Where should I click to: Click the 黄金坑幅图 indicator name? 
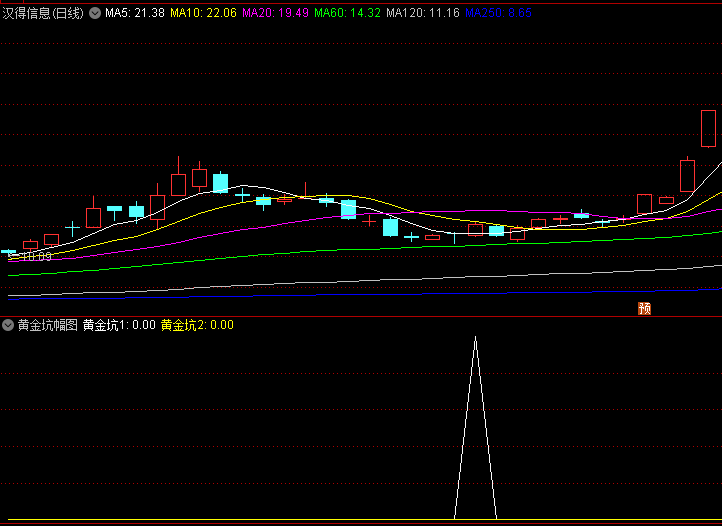click(x=47, y=325)
